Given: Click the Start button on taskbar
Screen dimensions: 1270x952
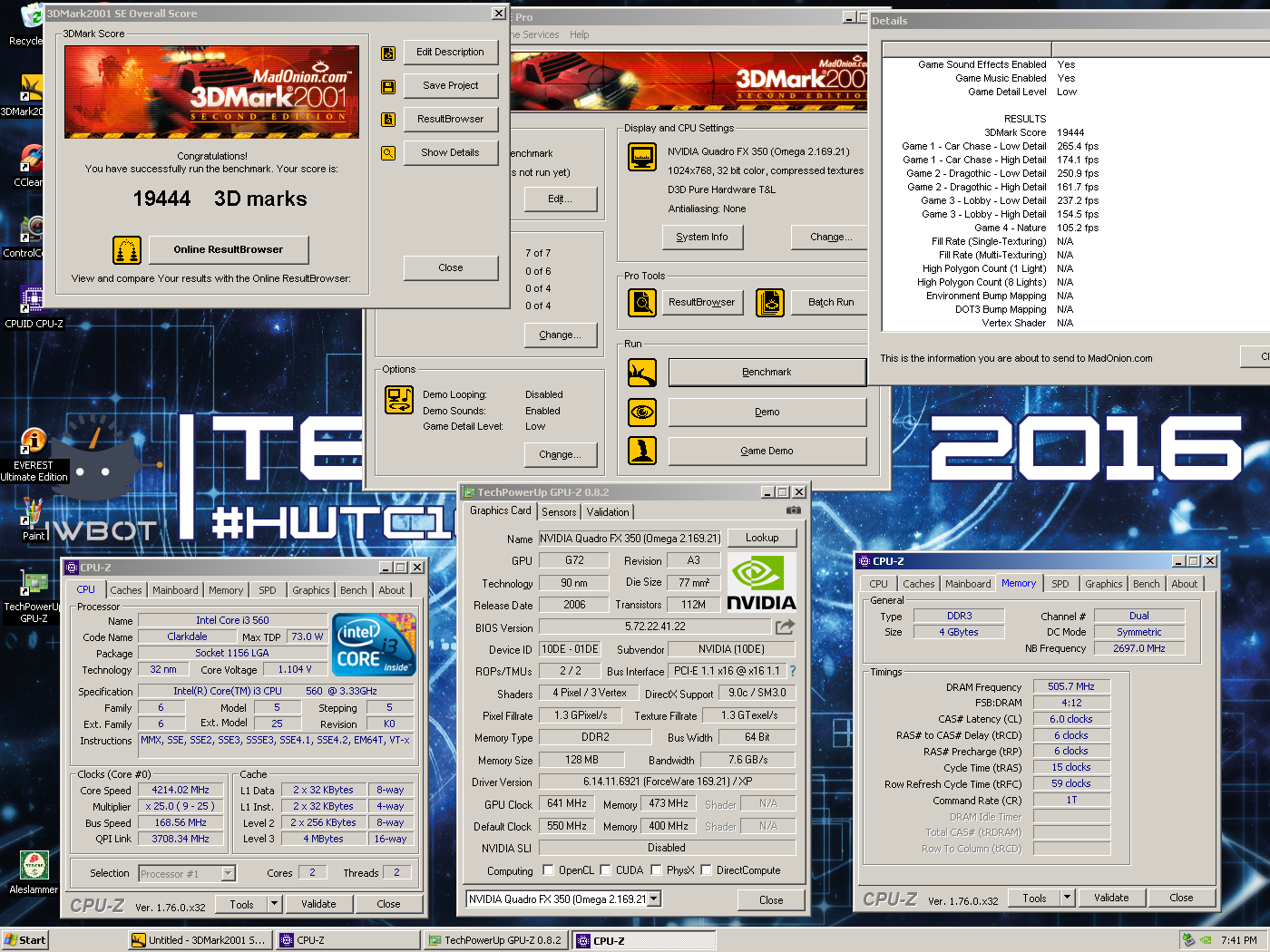Looking at the screenshot, I should click(x=24, y=940).
